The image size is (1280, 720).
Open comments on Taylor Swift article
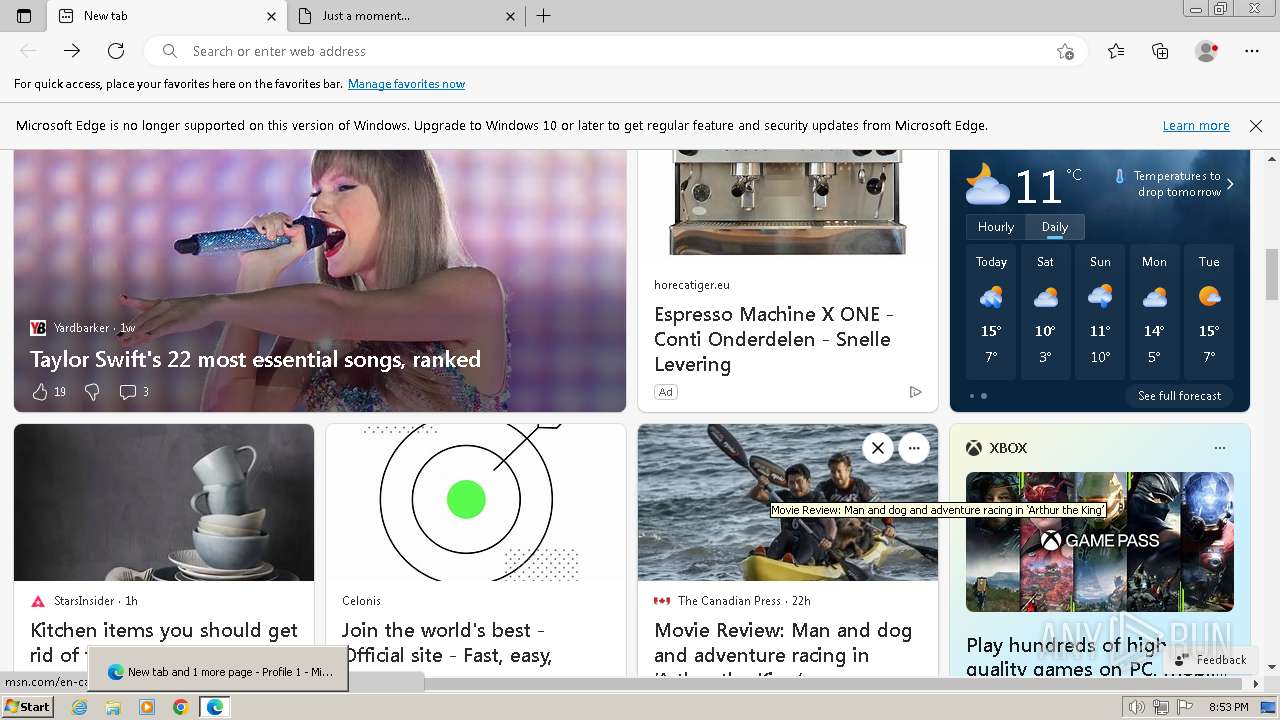coord(134,392)
